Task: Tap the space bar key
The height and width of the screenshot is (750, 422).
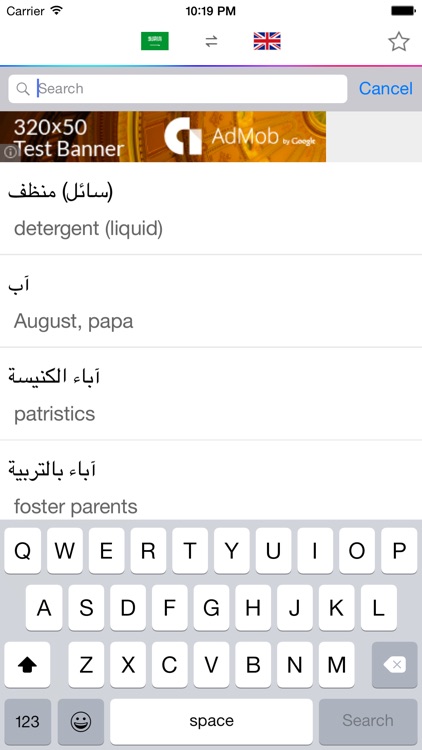Action: 211,721
